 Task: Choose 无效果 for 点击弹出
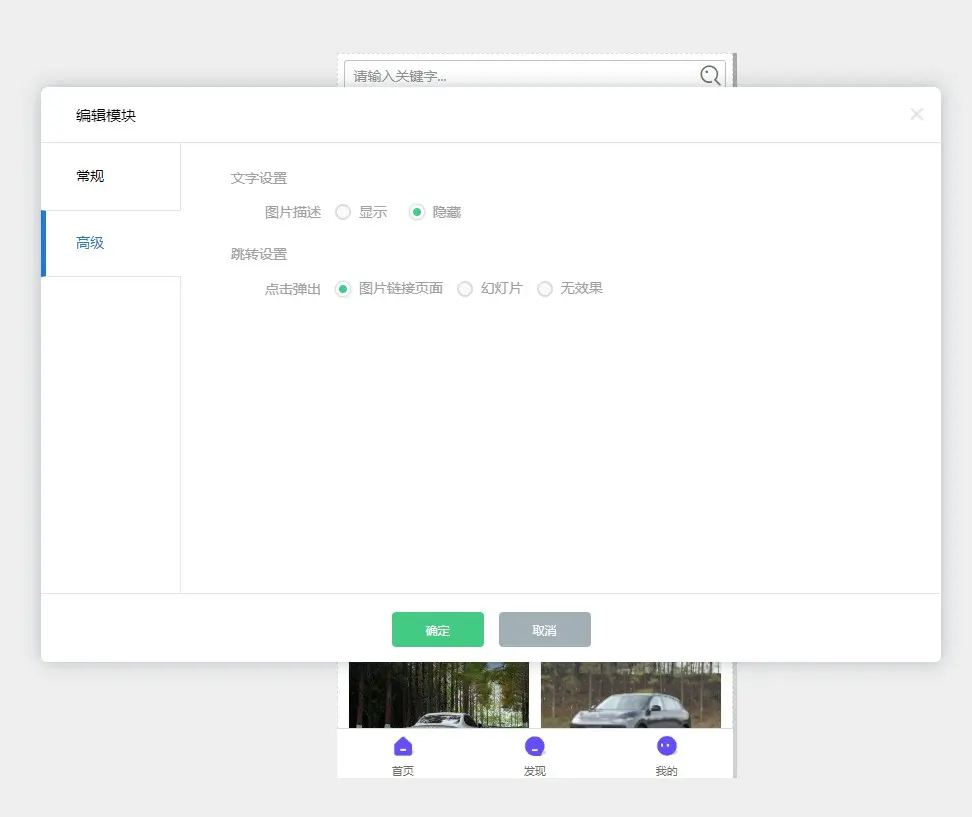545,289
